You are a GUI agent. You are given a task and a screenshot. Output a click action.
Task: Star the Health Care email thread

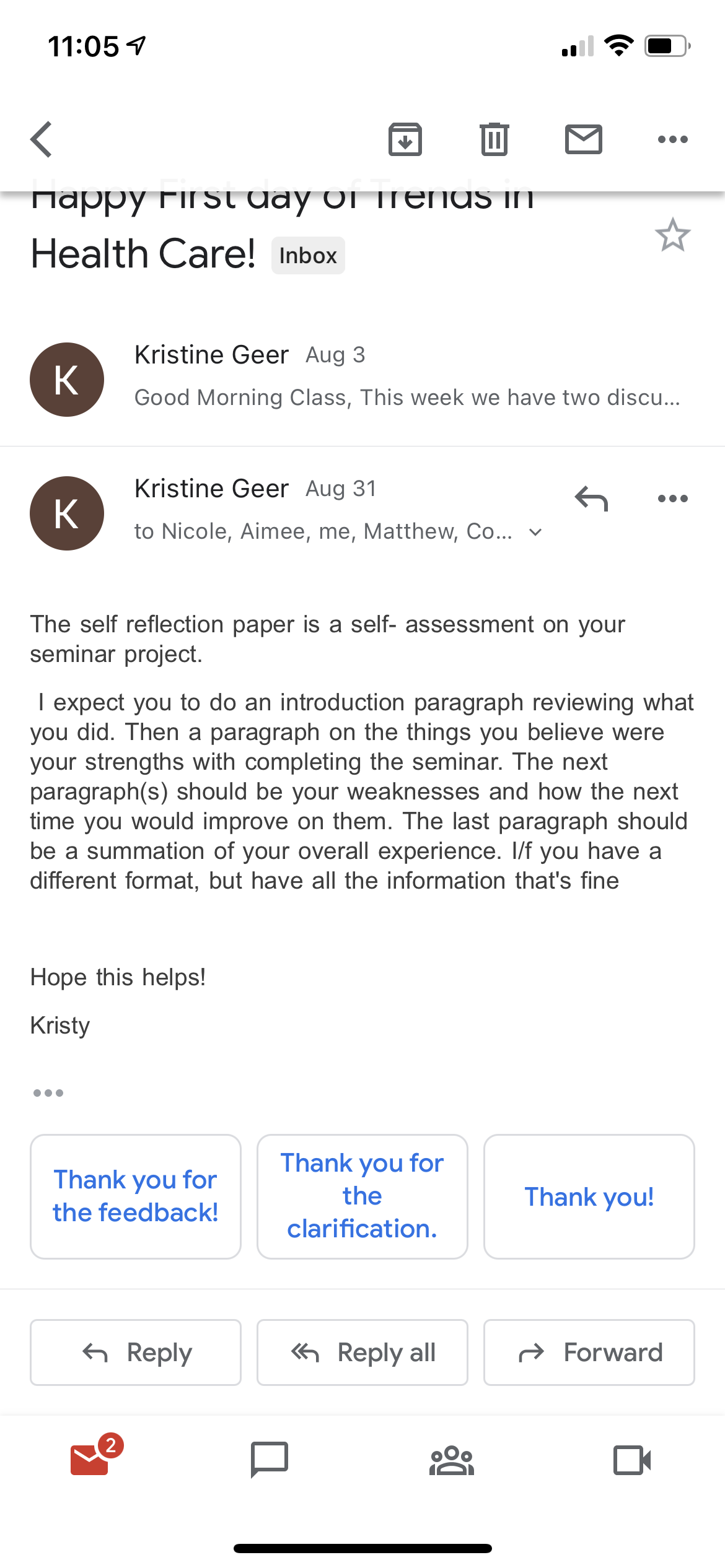point(673,235)
